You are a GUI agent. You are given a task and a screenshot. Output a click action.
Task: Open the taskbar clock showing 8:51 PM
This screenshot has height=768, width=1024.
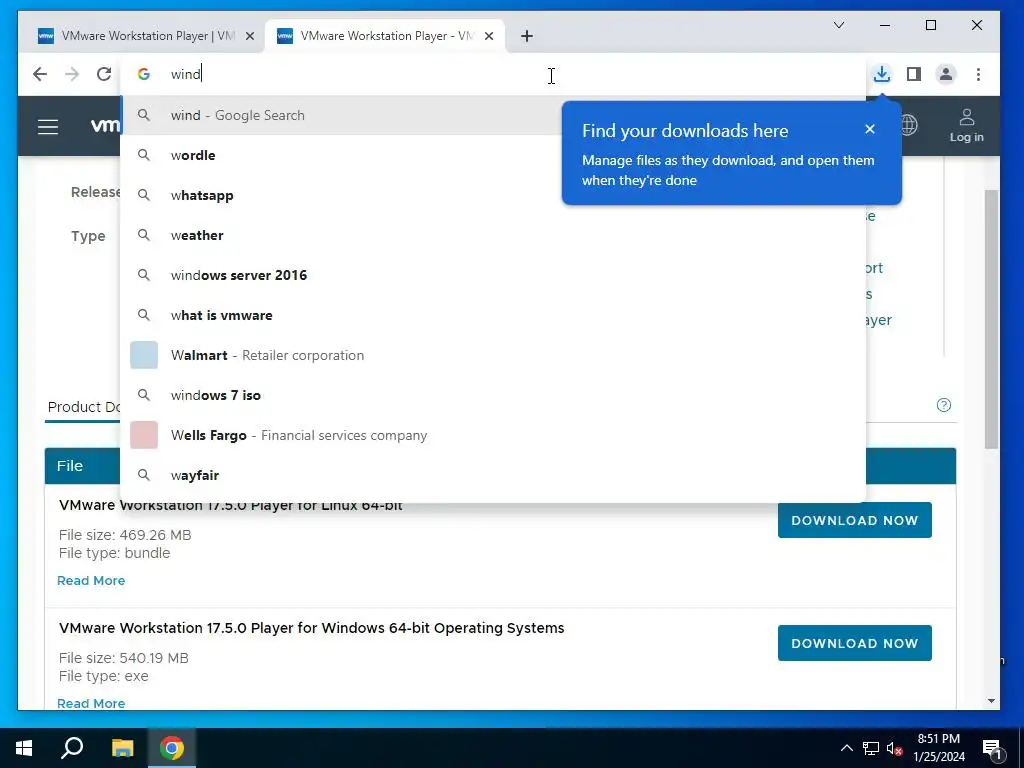(938, 748)
